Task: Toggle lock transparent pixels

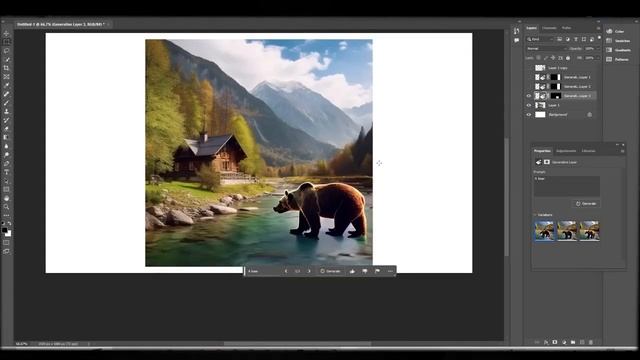Action: coord(538,58)
